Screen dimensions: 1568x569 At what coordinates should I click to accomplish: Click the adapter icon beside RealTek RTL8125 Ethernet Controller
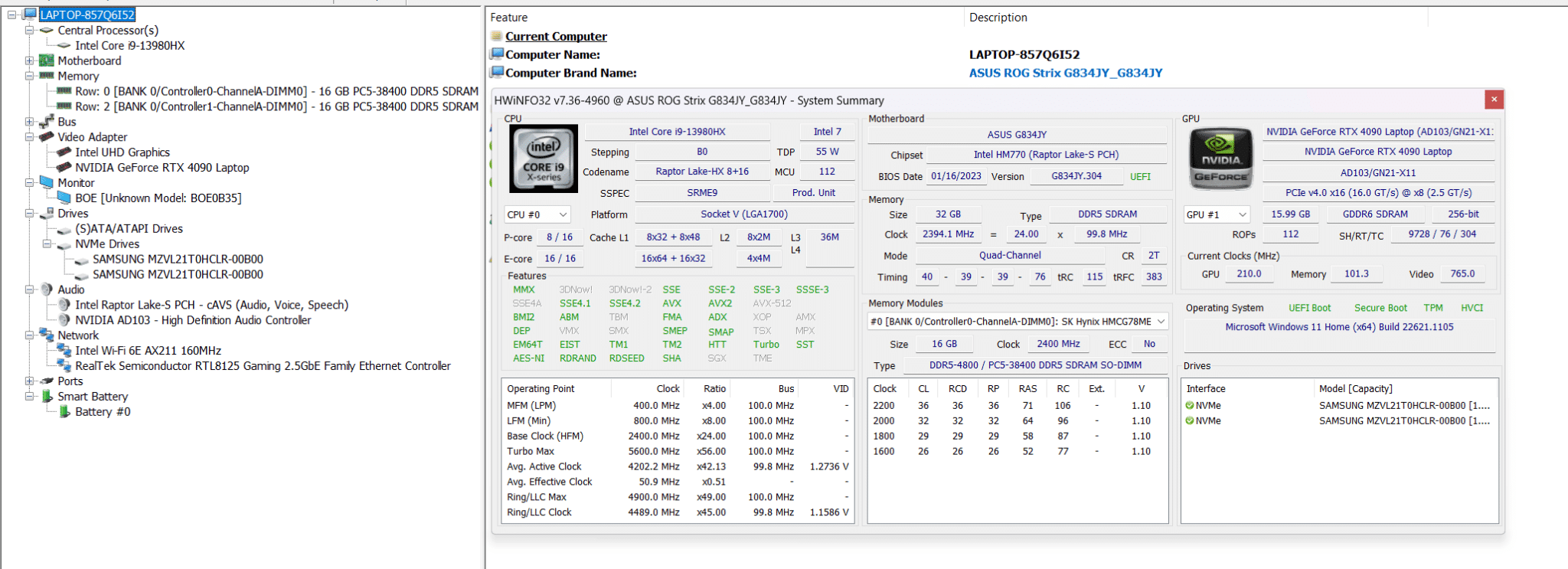click(x=64, y=366)
